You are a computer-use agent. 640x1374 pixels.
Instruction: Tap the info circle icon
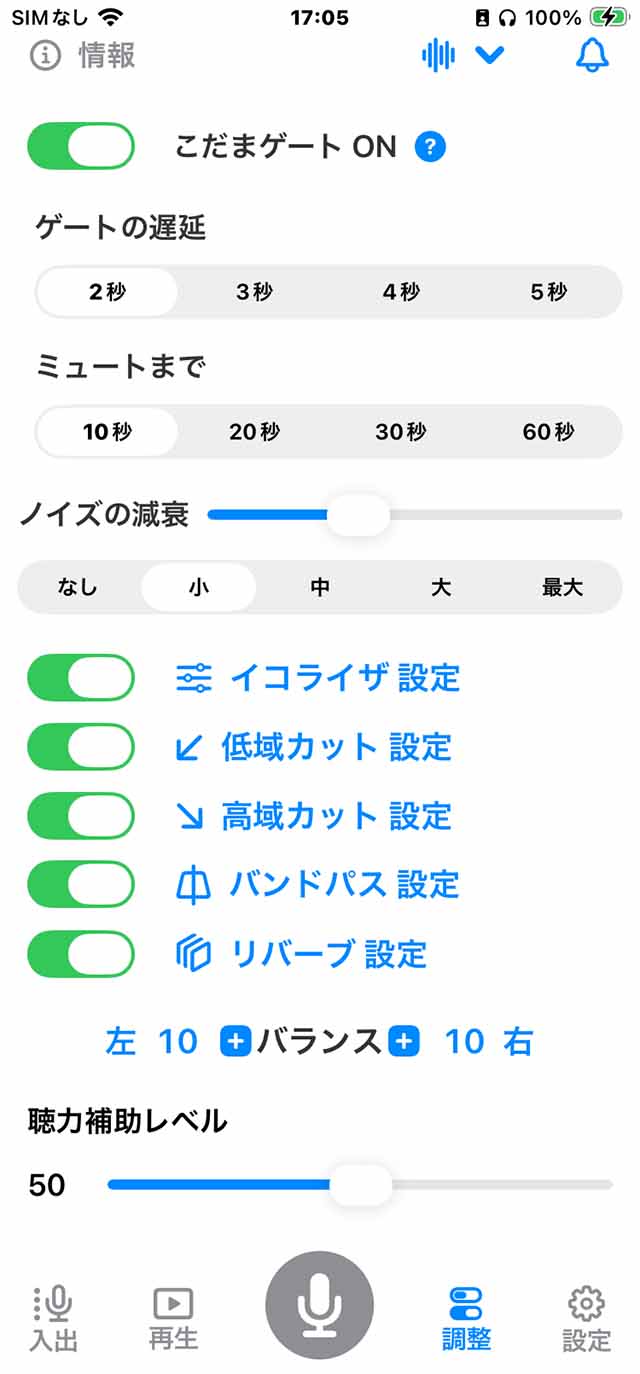point(45,55)
